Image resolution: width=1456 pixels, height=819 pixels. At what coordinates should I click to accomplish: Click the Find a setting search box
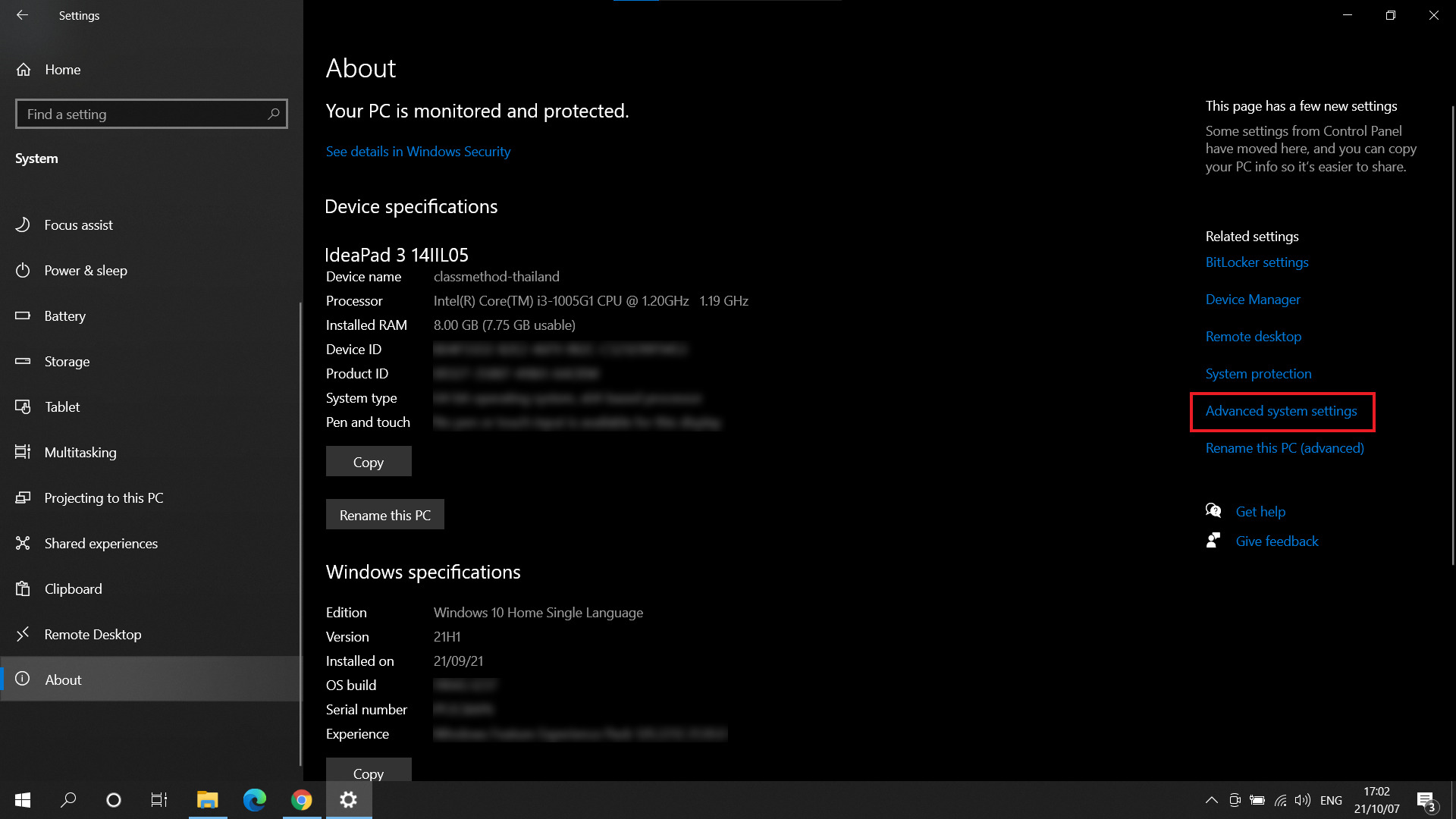[152, 114]
